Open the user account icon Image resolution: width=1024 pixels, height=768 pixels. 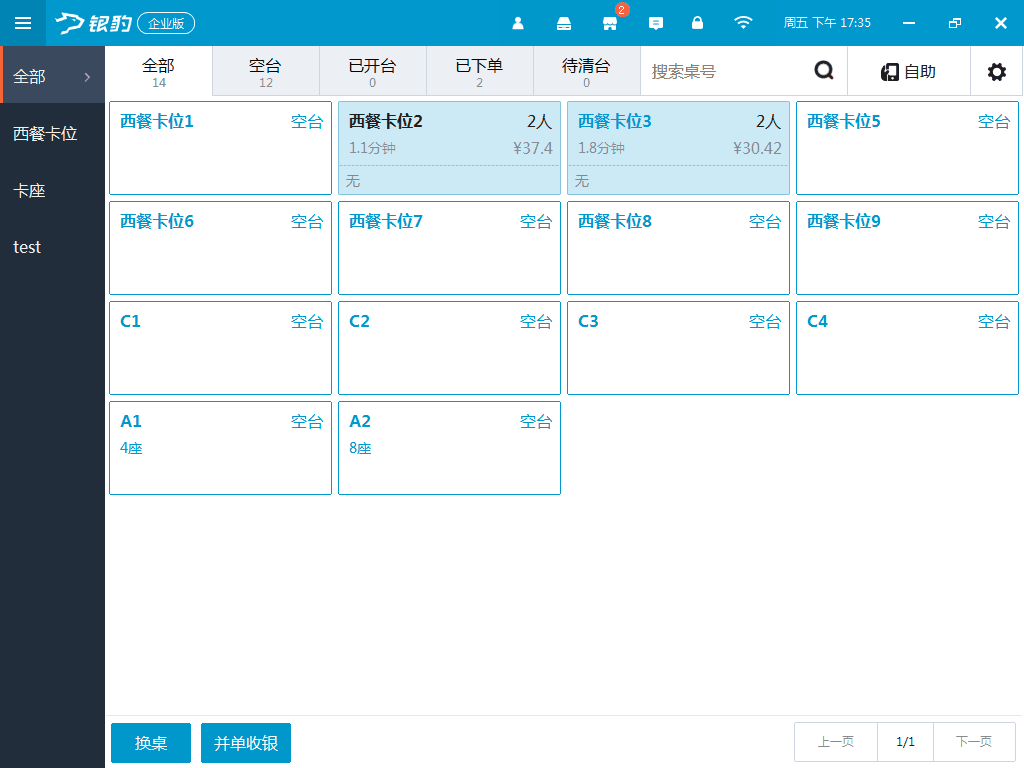tap(518, 24)
